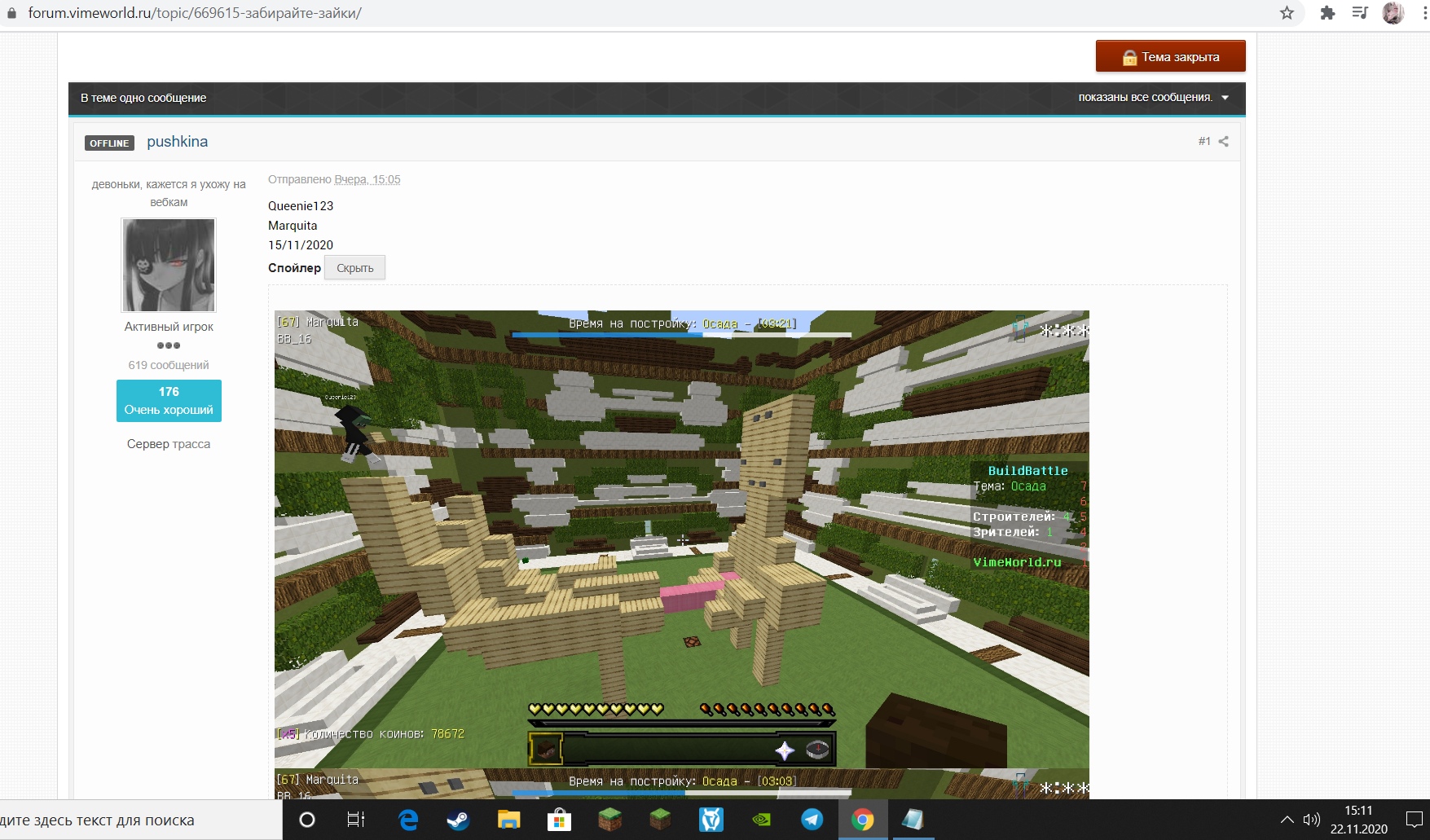Open Telegram from the taskbar
Screen dimensions: 1430x840
pos(812,820)
